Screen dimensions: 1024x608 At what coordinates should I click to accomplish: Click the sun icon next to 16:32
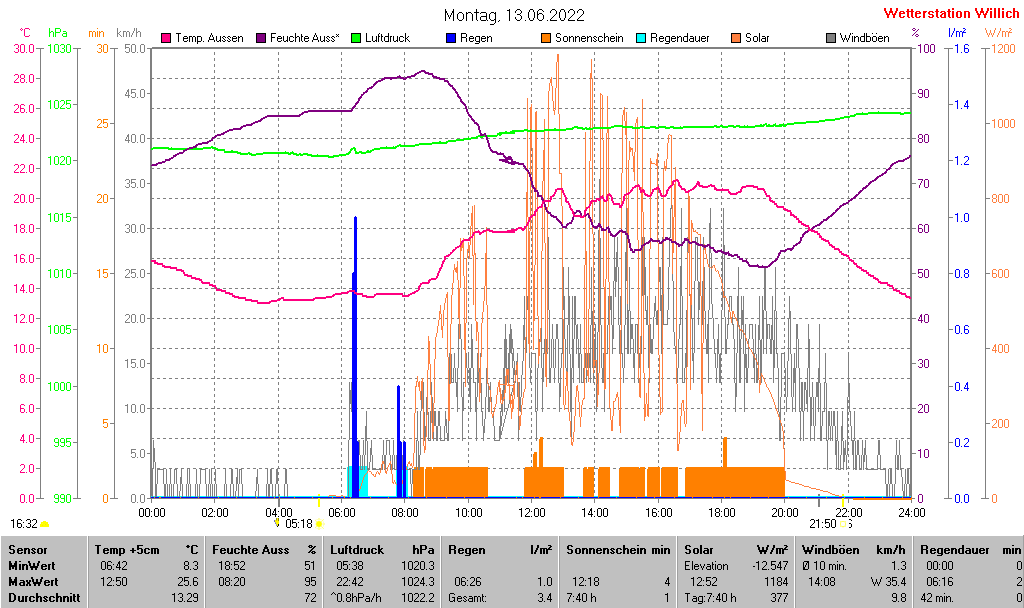pyautogui.click(x=45, y=523)
